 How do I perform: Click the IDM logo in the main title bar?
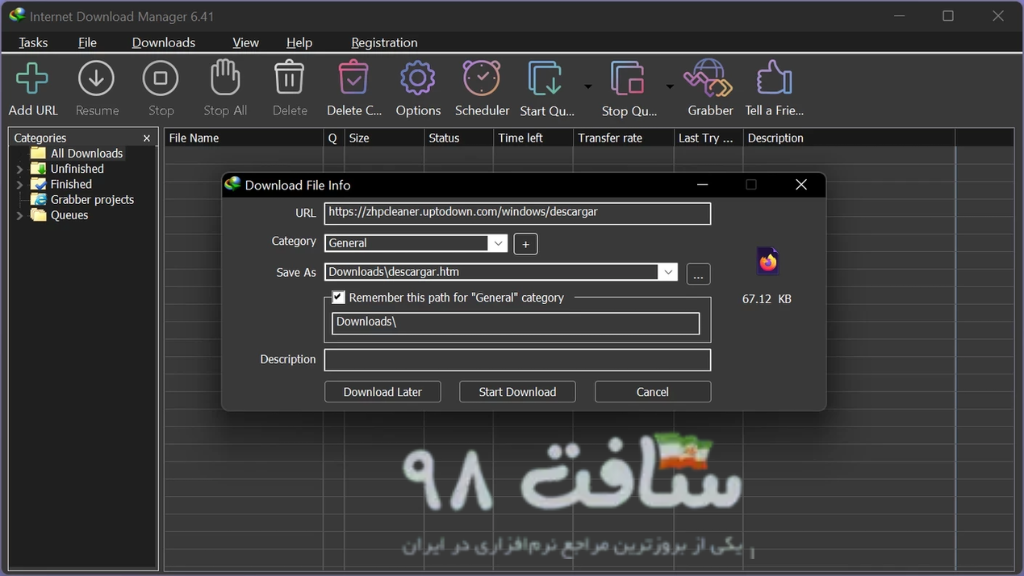(x=17, y=15)
